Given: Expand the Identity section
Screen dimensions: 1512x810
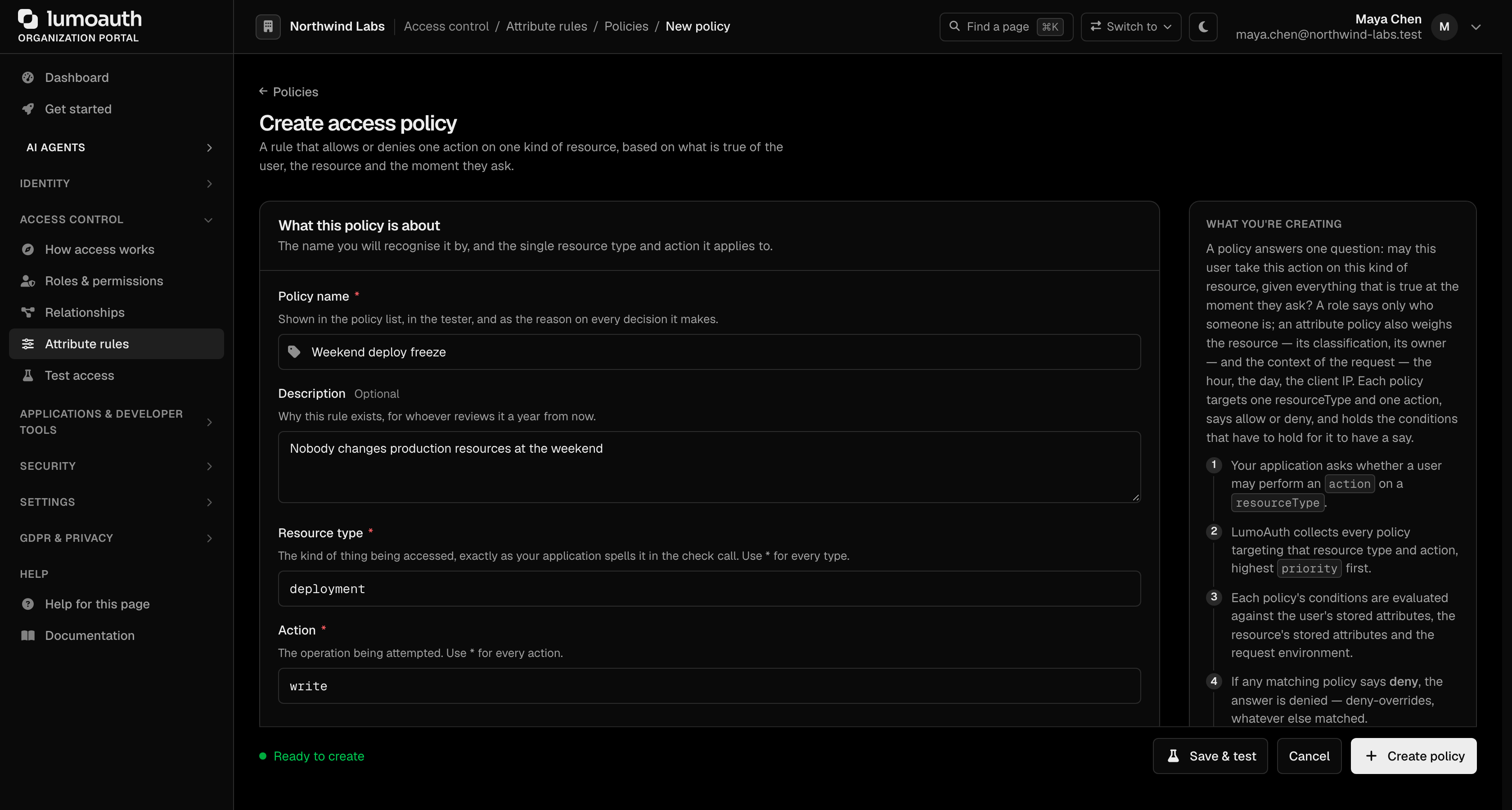Looking at the screenshot, I should (116, 184).
